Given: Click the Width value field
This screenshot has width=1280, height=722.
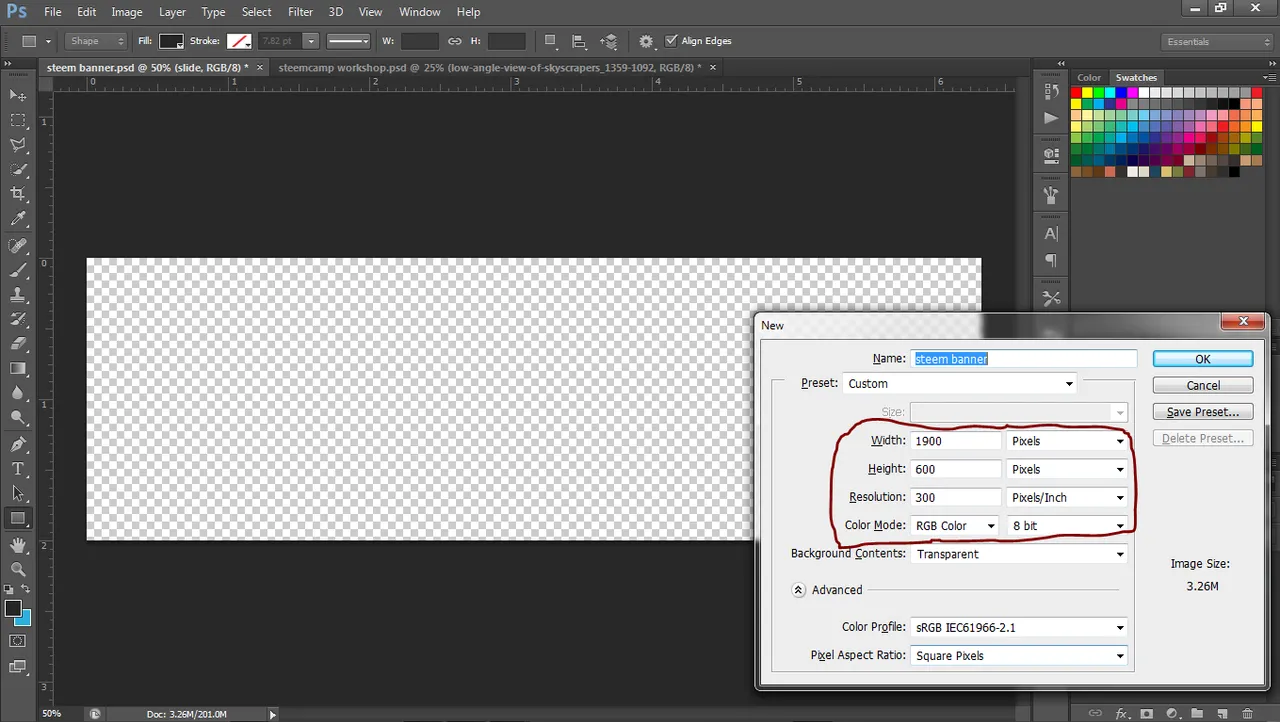Looking at the screenshot, I should click(956, 441).
